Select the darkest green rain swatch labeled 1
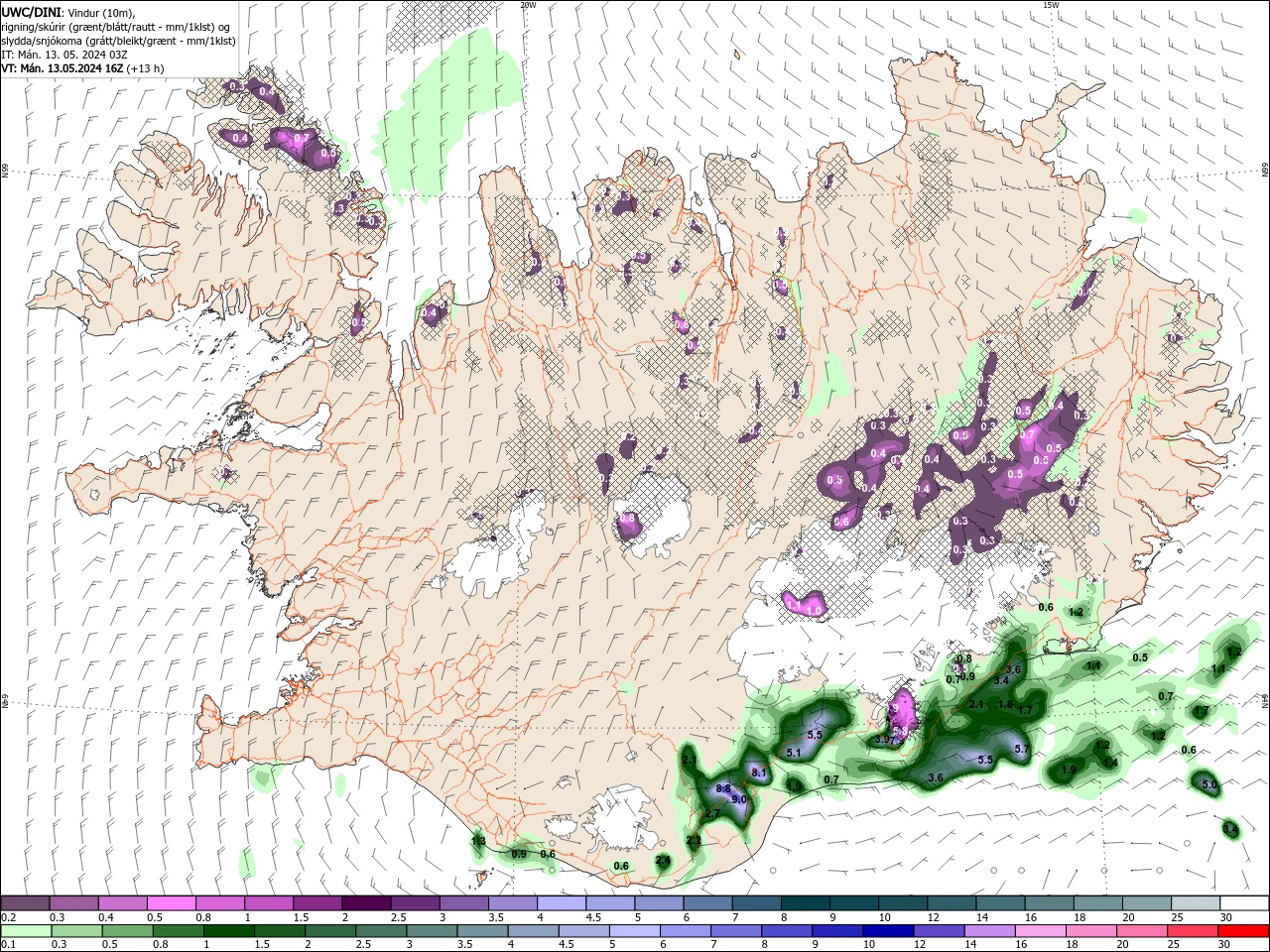Viewport: 1270px width, 952px height. (228, 931)
